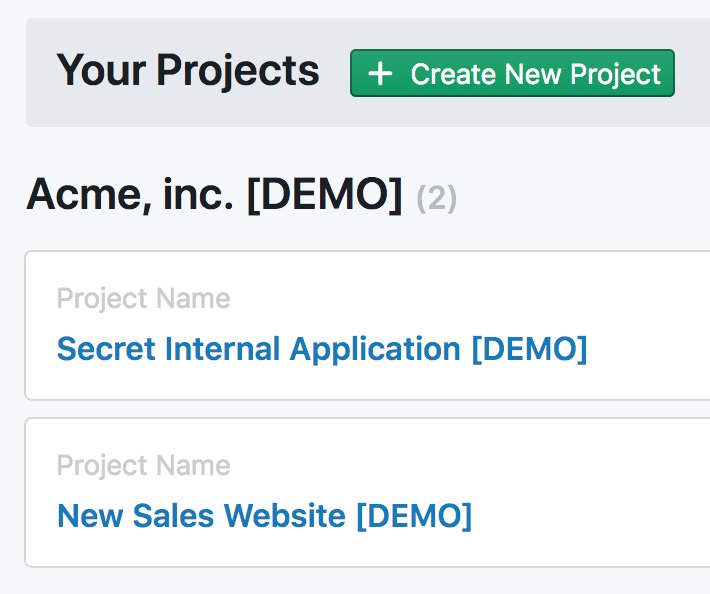Click the gray Your Projects header bar
710x594 pixels.
coord(368,72)
